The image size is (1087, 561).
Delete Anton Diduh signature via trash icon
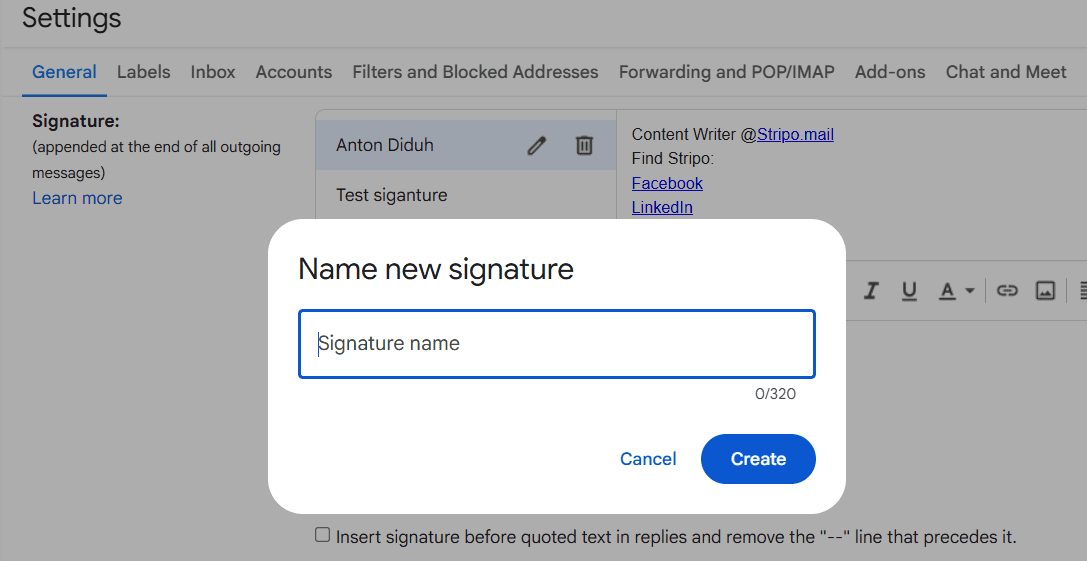pyautogui.click(x=584, y=146)
